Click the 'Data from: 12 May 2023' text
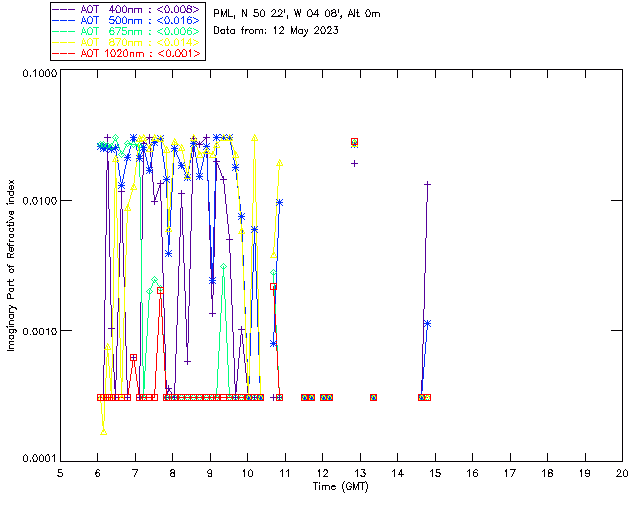Viewport: 640px width, 512px height. 276,30
